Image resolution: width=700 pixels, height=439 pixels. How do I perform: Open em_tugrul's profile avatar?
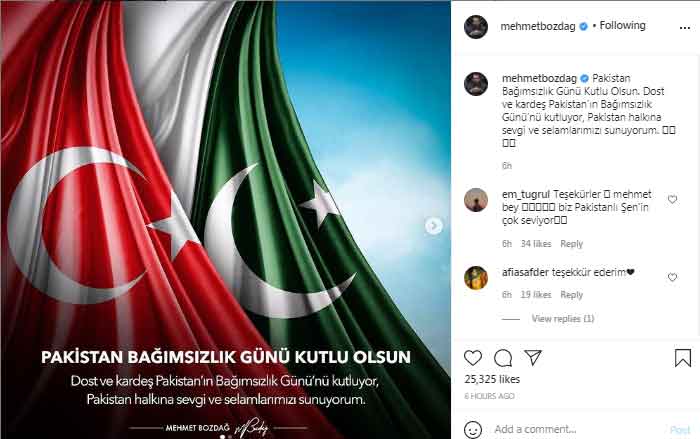point(476,200)
